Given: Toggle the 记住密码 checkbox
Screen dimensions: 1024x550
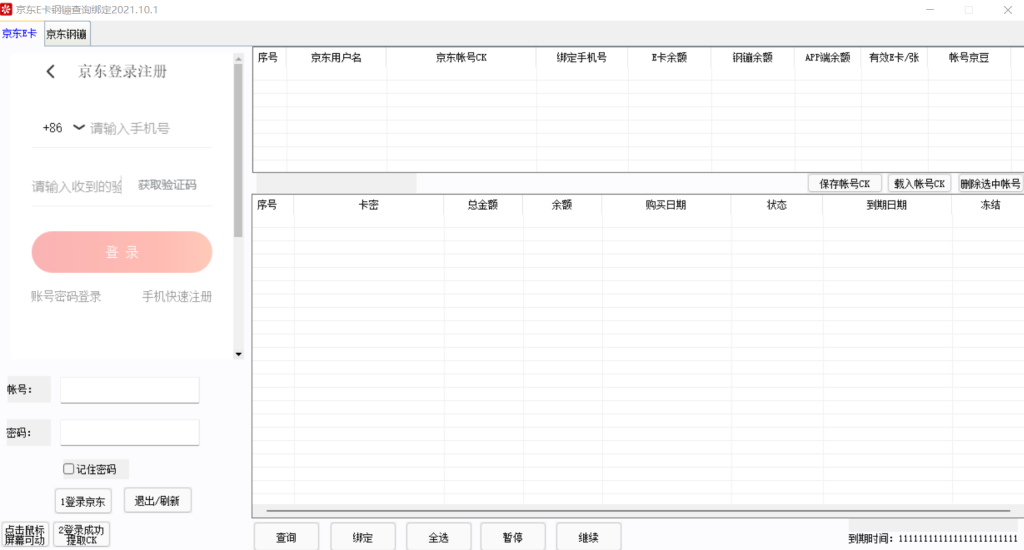Looking at the screenshot, I should coord(68,469).
